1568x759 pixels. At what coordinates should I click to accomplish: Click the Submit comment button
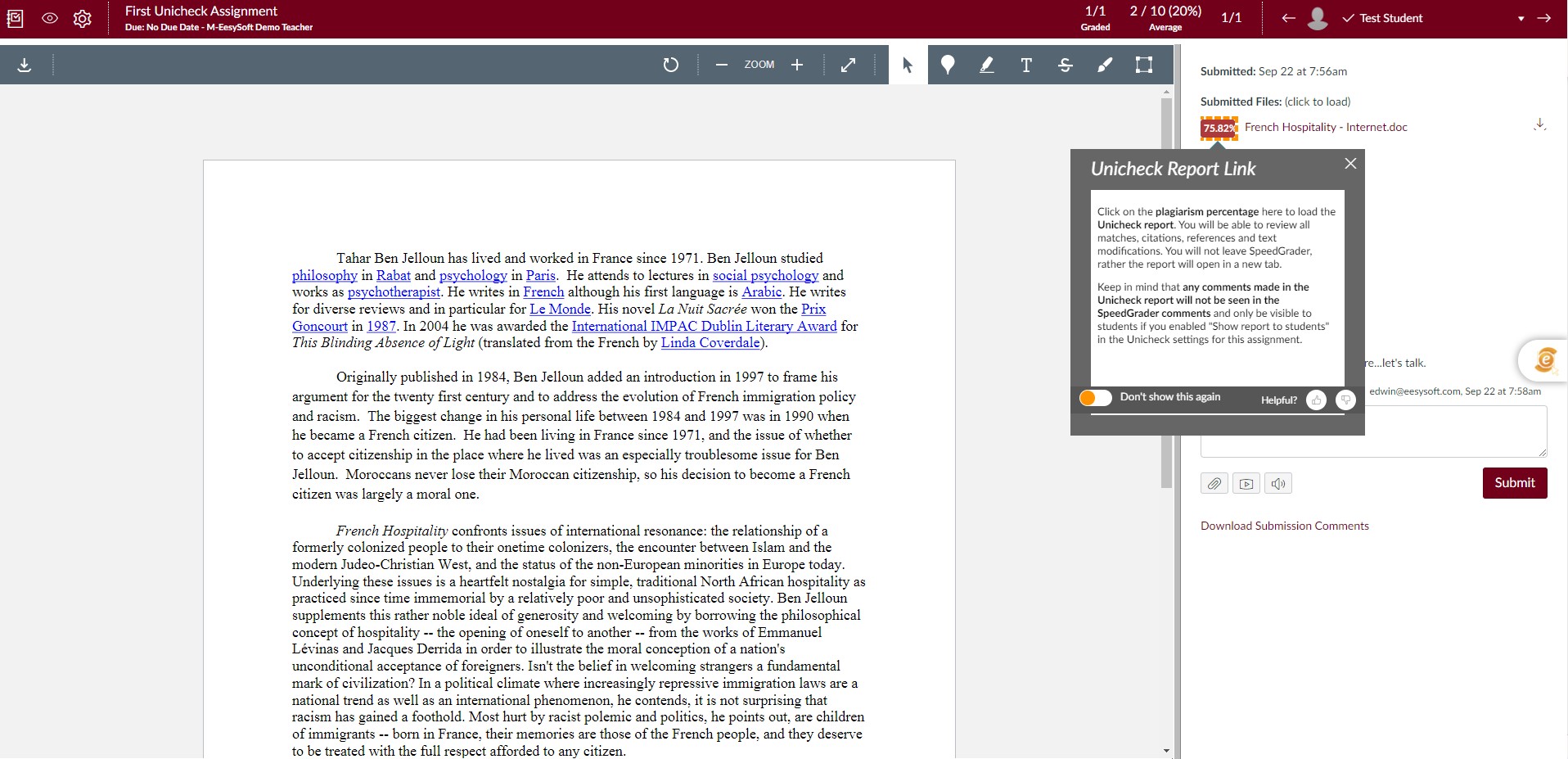click(1515, 483)
